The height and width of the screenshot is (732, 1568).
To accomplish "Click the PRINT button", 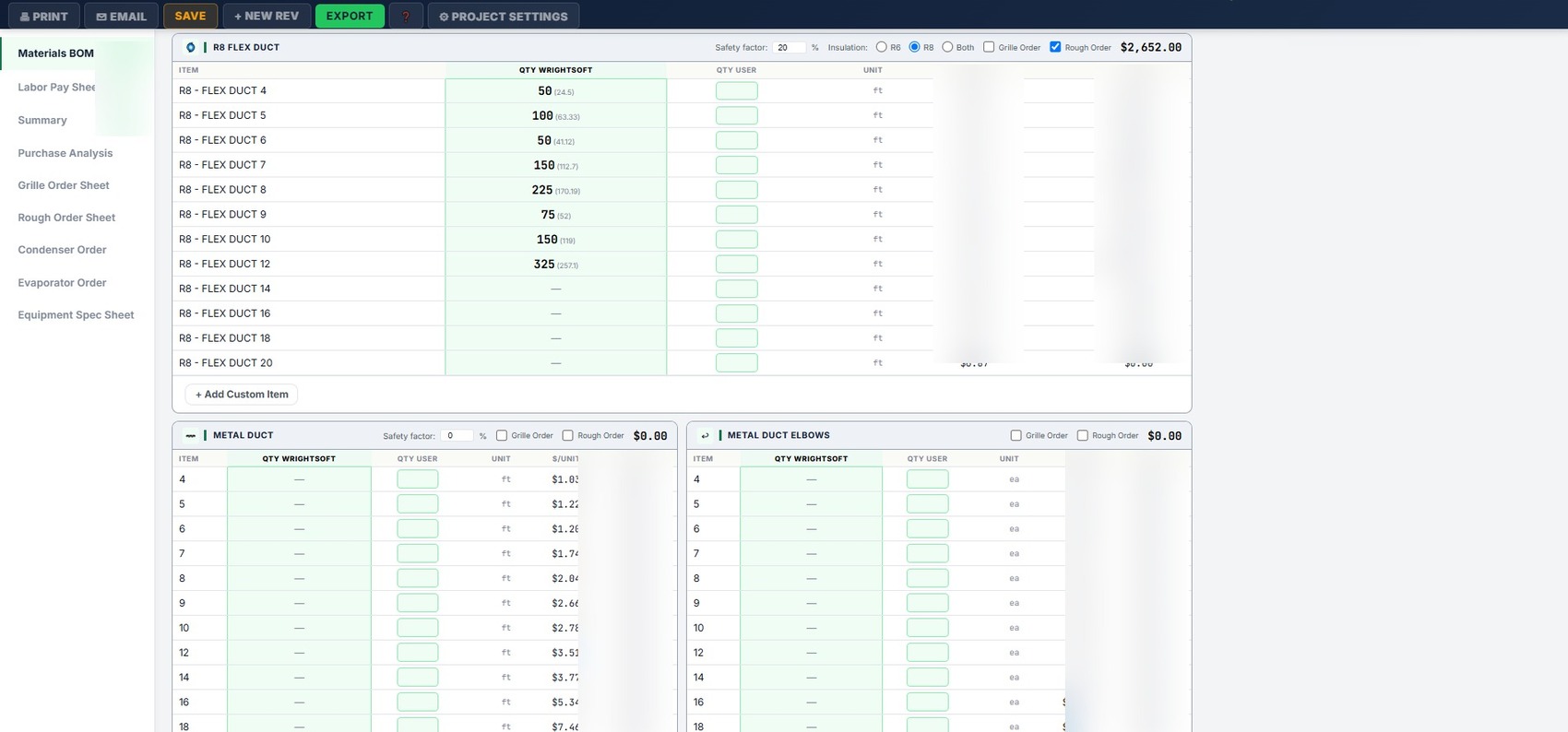I will [43, 16].
